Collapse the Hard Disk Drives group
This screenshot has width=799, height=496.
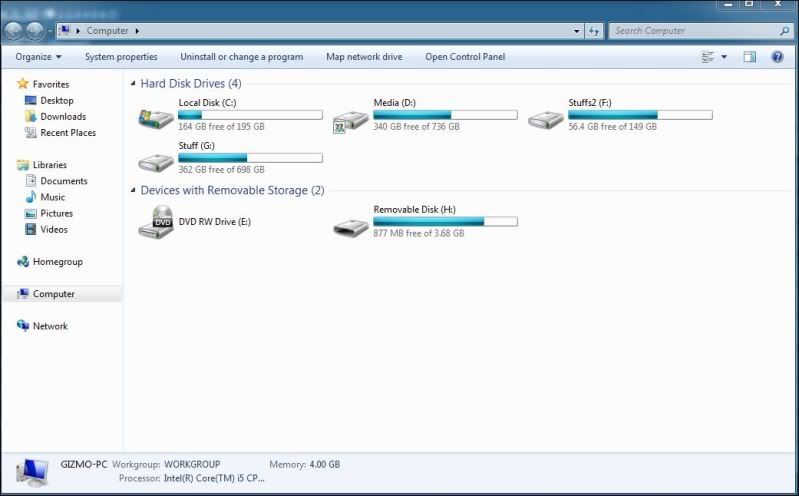[133, 83]
